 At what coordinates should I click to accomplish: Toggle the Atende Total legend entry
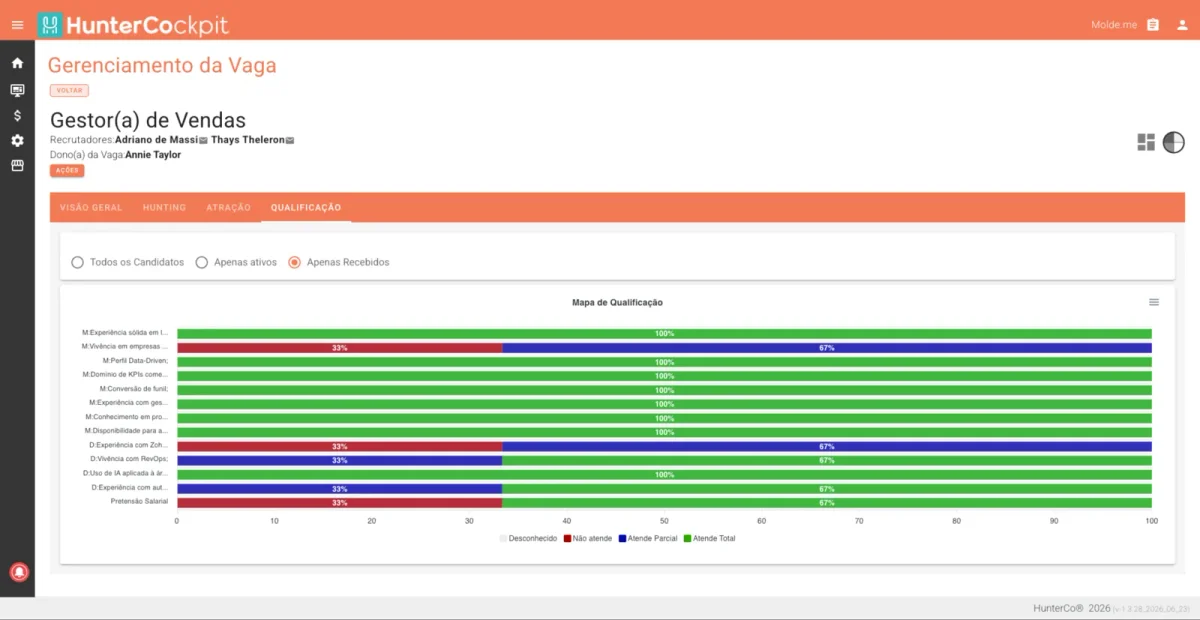709,538
